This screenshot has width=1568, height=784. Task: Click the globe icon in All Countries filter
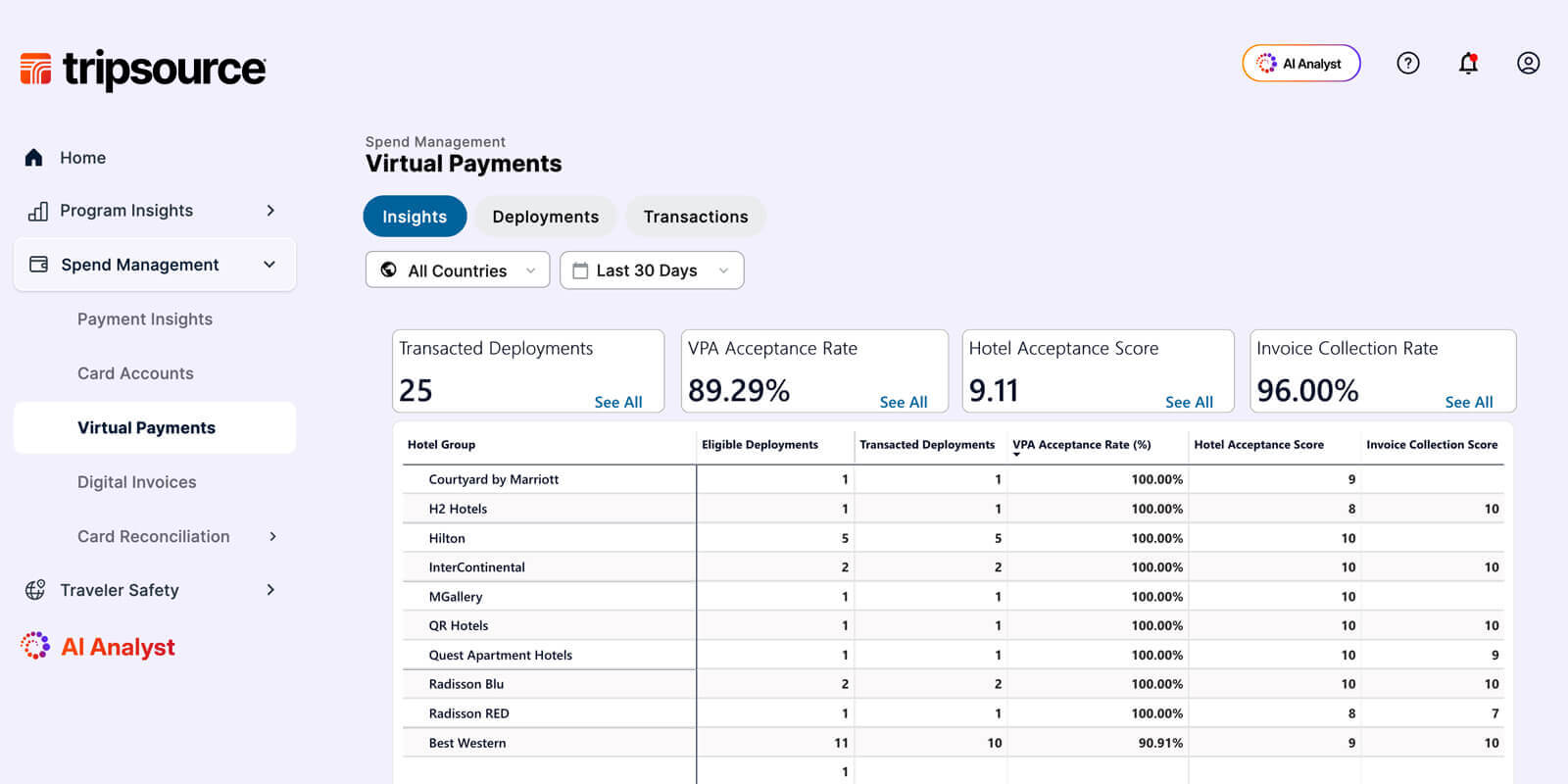click(x=389, y=270)
